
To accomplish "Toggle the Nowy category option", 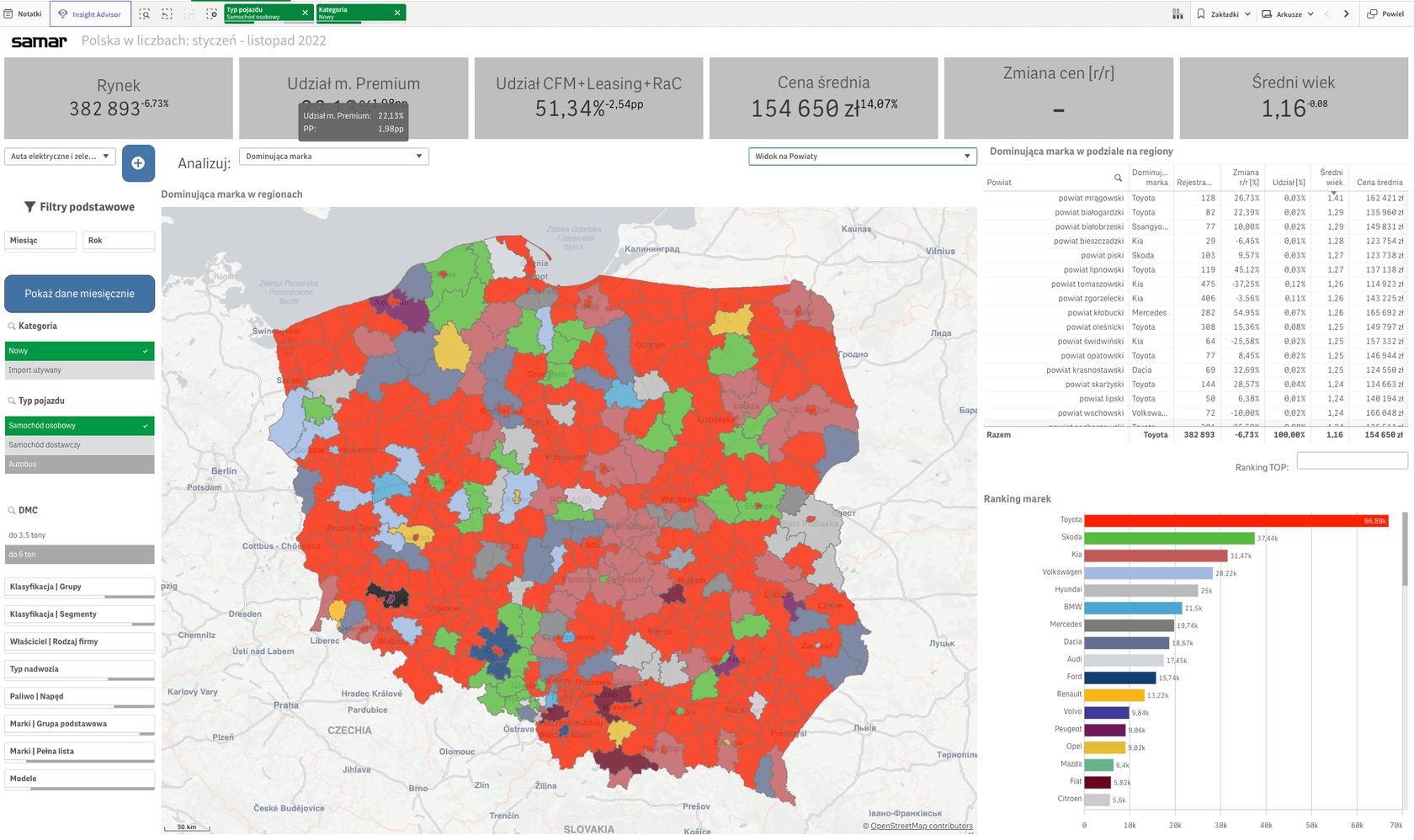I will click(x=80, y=351).
